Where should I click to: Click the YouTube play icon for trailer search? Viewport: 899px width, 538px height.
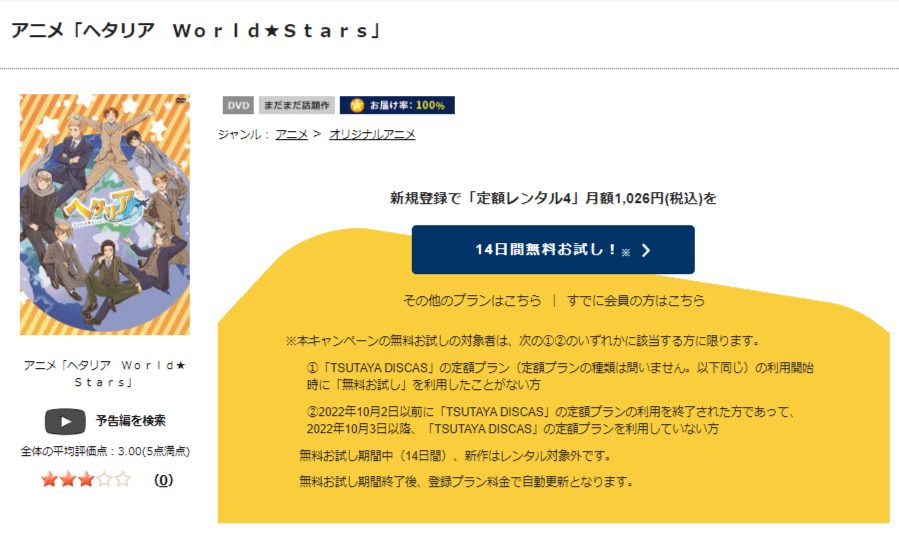click(65, 422)
